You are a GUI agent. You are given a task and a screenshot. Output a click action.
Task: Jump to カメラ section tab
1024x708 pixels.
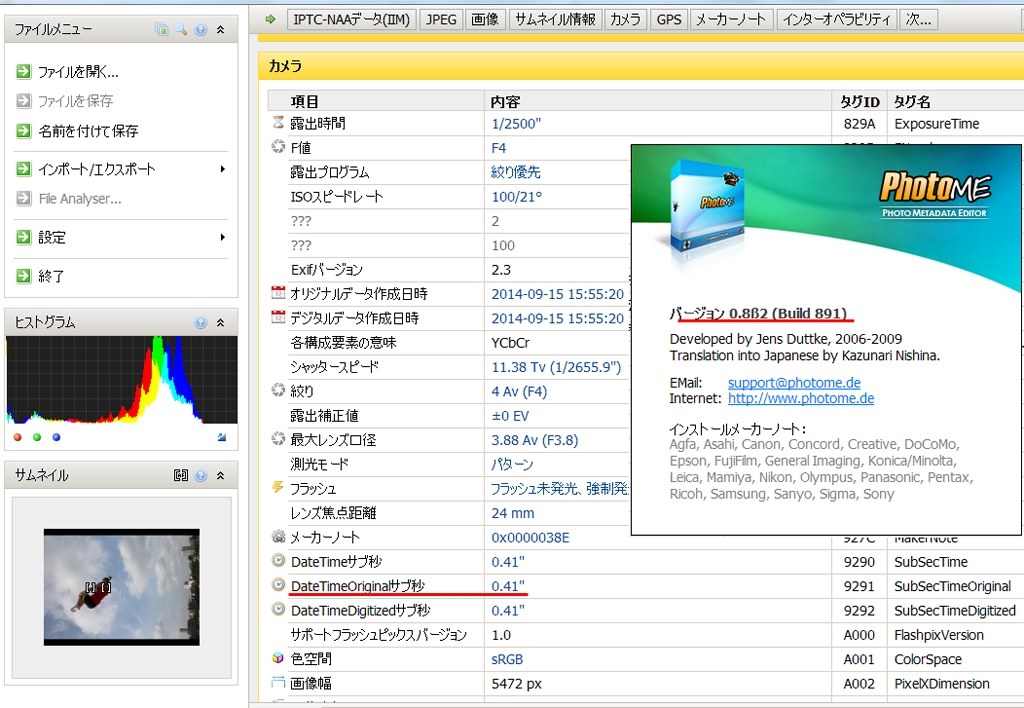[625, 20]
